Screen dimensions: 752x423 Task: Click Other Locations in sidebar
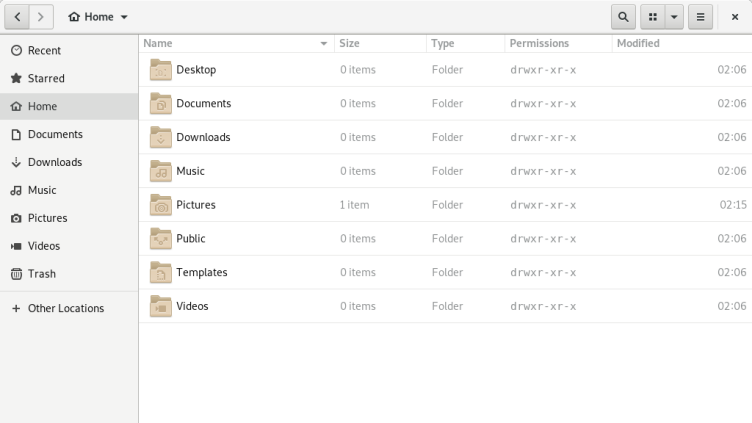coord(65,308)
